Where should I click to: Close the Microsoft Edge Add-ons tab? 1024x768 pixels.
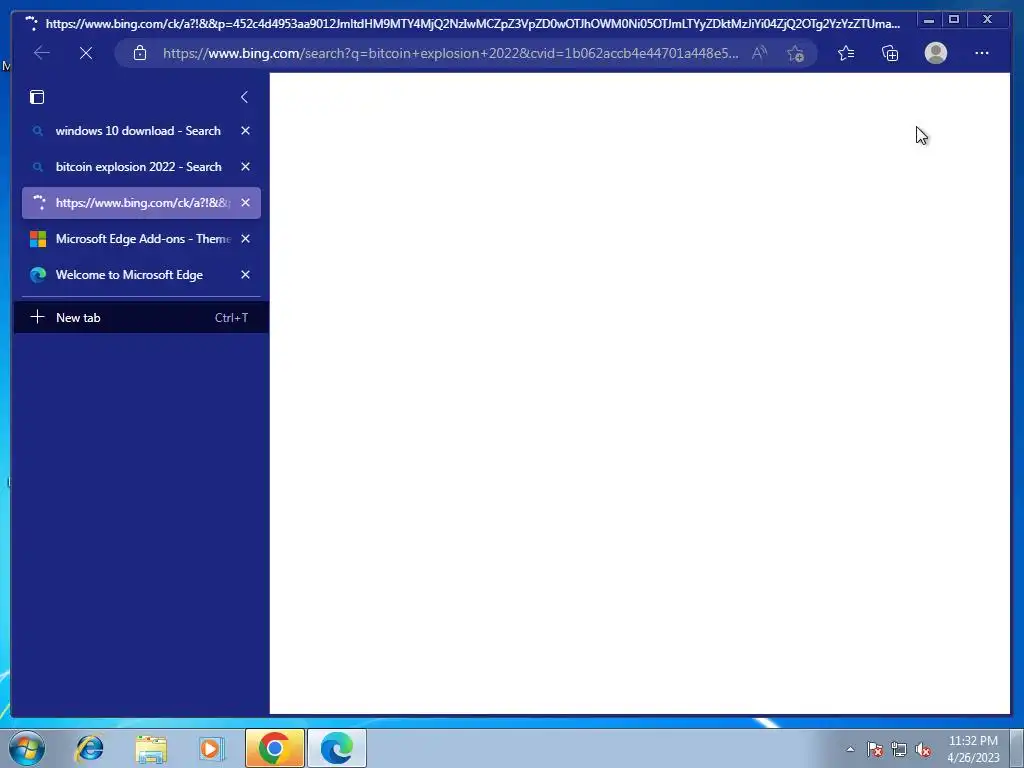246,238
